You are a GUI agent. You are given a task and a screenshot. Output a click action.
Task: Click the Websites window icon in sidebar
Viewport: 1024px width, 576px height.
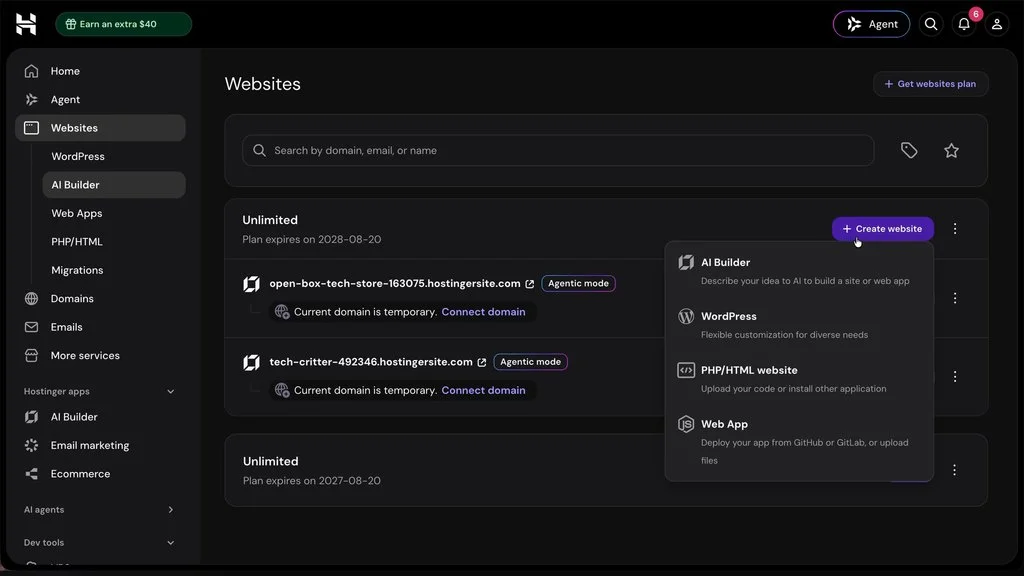click(x=31, y=128)
